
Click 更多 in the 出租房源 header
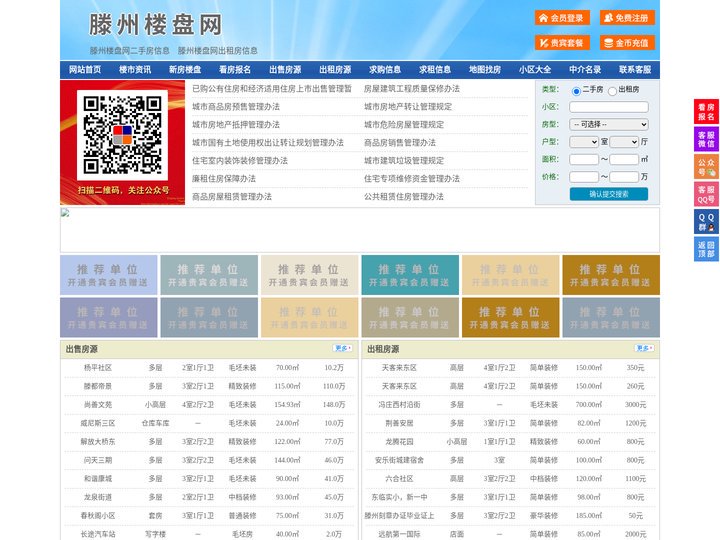pyautogui.click(x=644, y=348)
